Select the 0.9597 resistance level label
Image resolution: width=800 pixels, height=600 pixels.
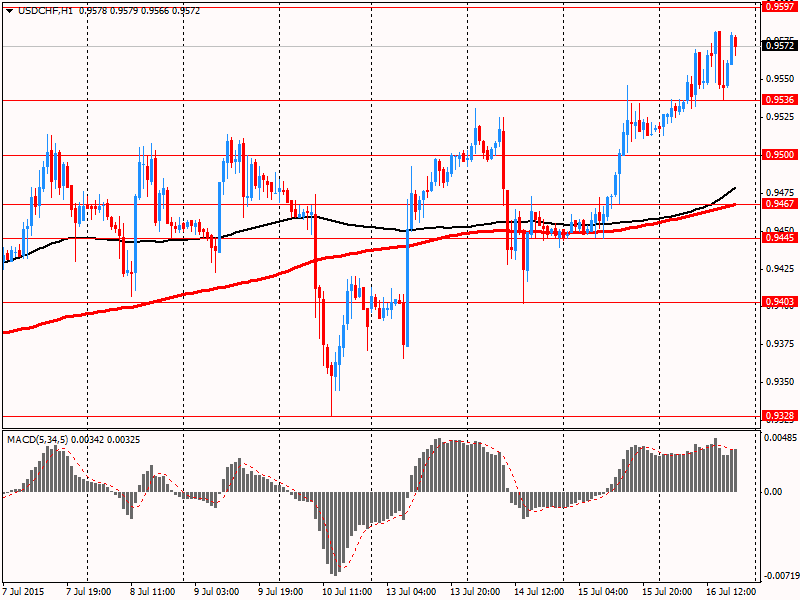(780, 6)
